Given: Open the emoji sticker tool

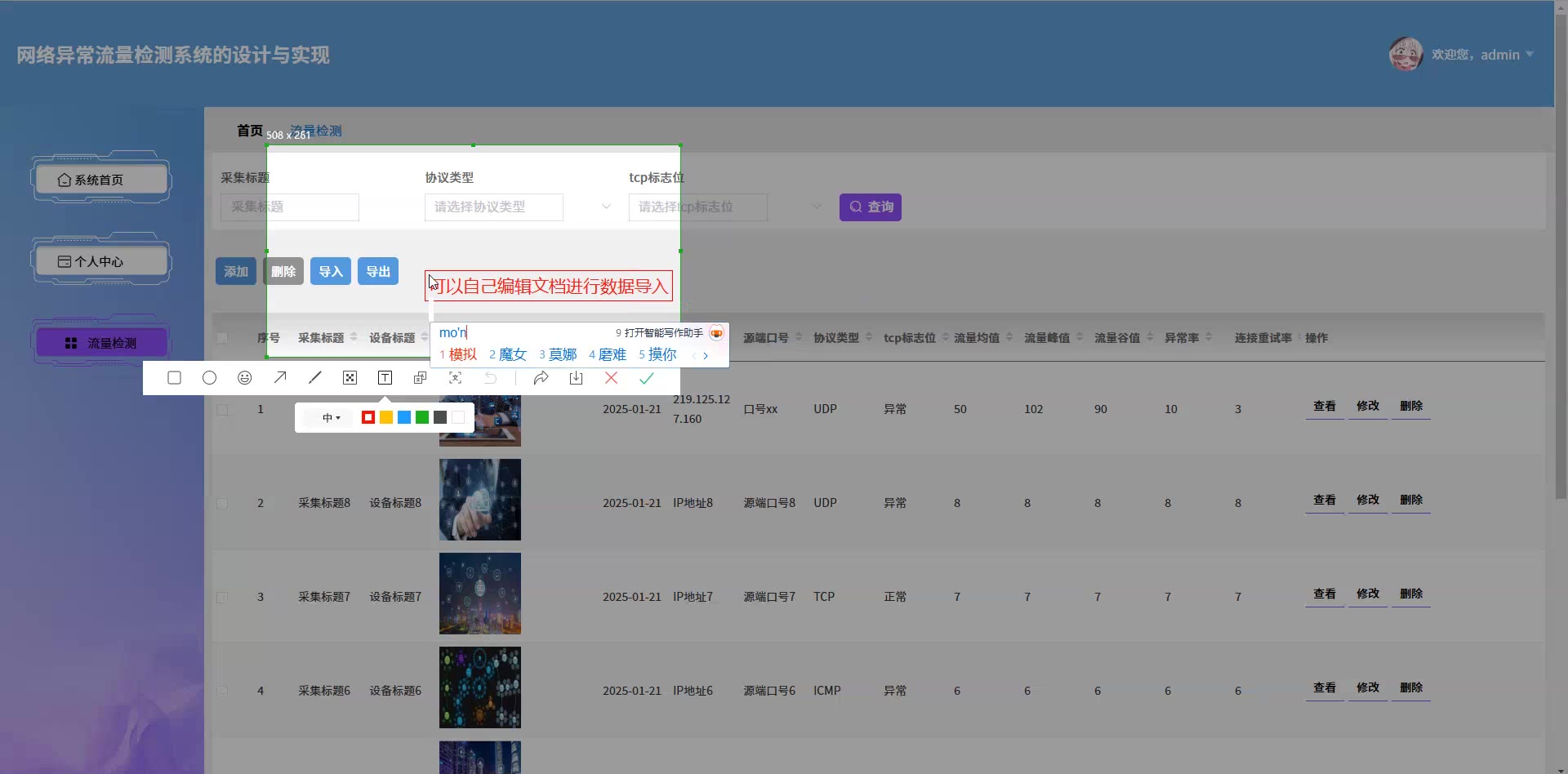Looking at the screenshot, I should 244,378.
